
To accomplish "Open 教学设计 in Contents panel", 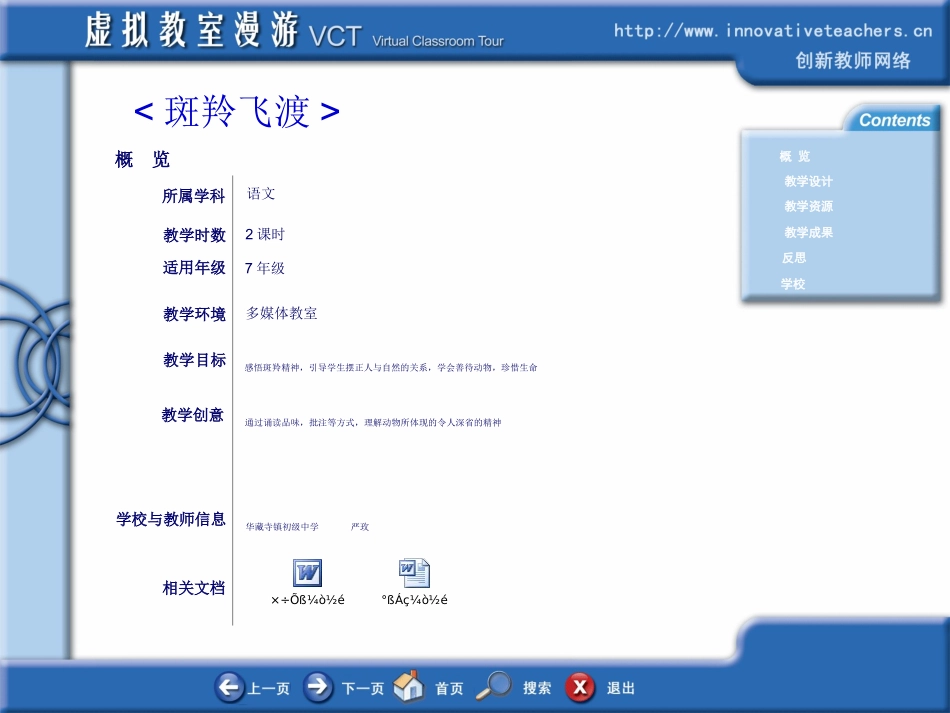I will coord(808,181).
